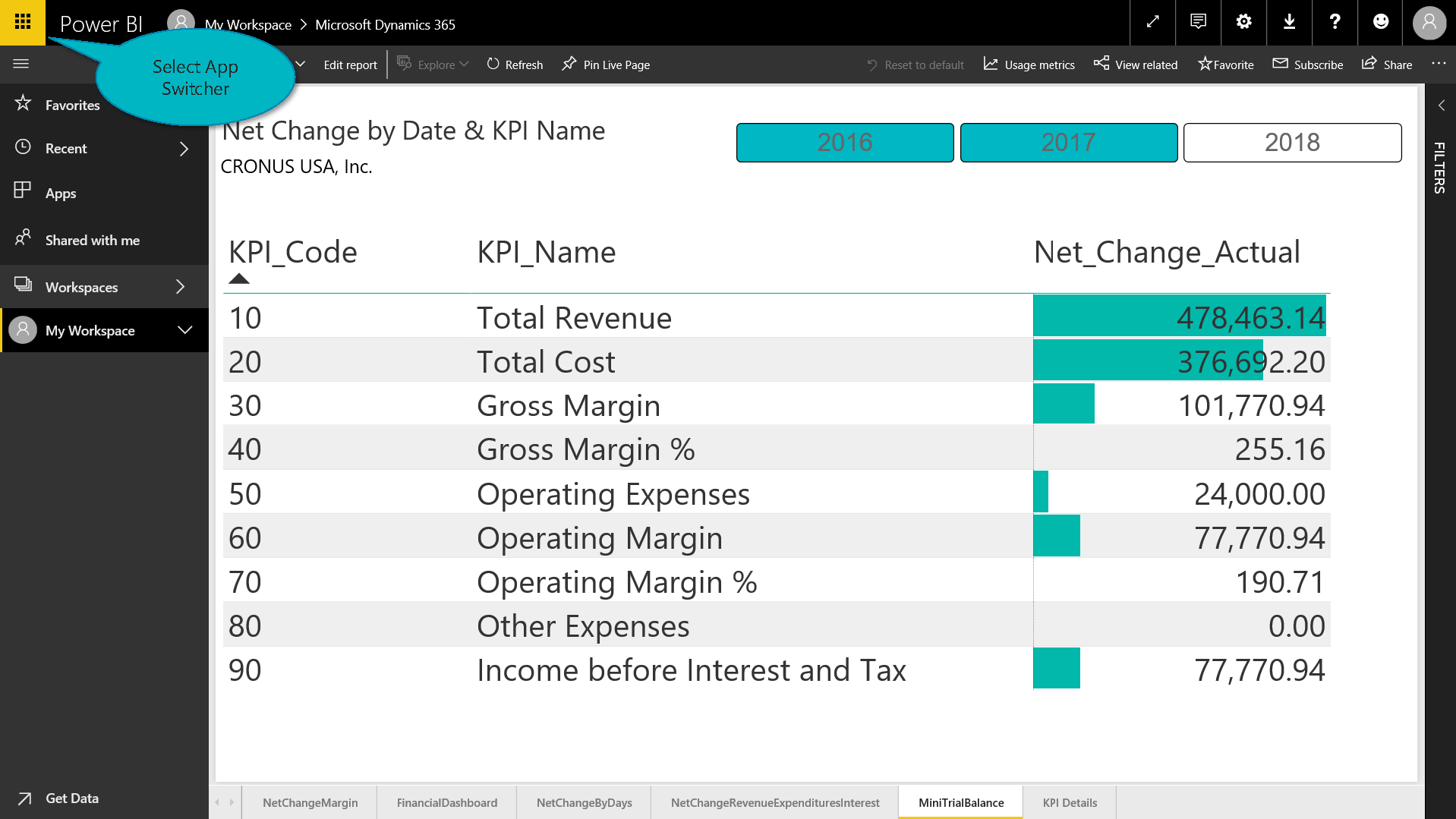This screenshot has width=1456, height=819.
Task: Click the Refresh button
Action: pos(515,65)
